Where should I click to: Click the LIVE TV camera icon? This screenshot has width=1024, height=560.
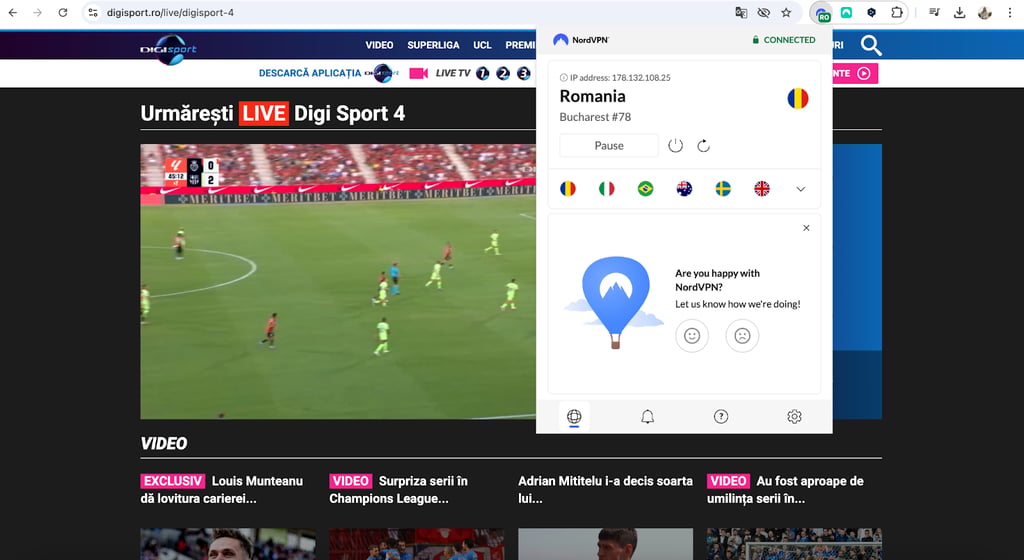click(x=418, y=73)
